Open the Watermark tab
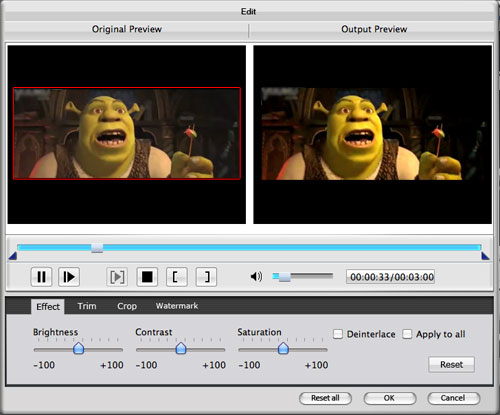The image size is (500, 415). pos(177,306)
